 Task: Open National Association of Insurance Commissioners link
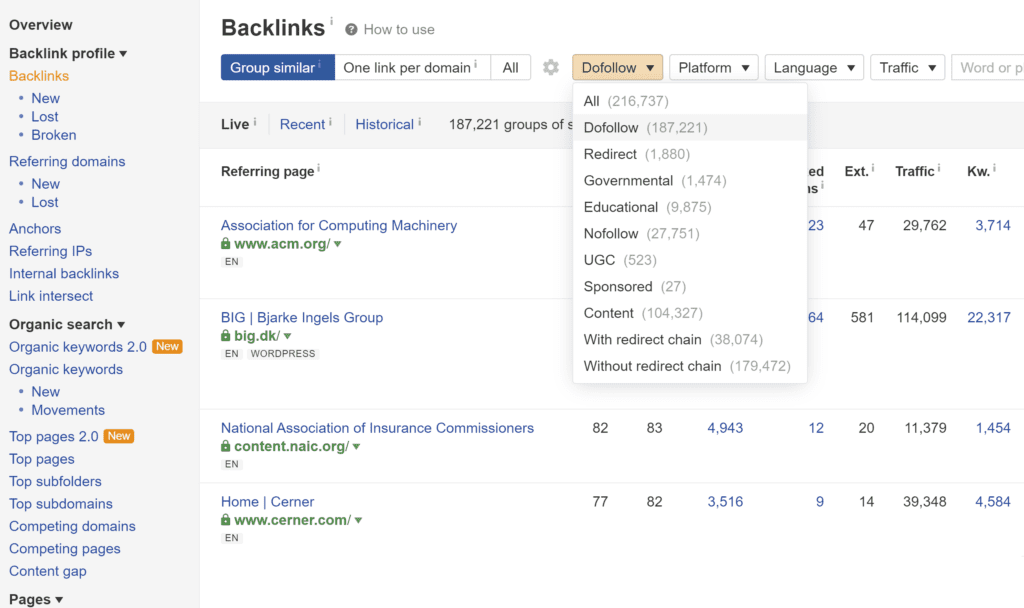click(377, 428)
